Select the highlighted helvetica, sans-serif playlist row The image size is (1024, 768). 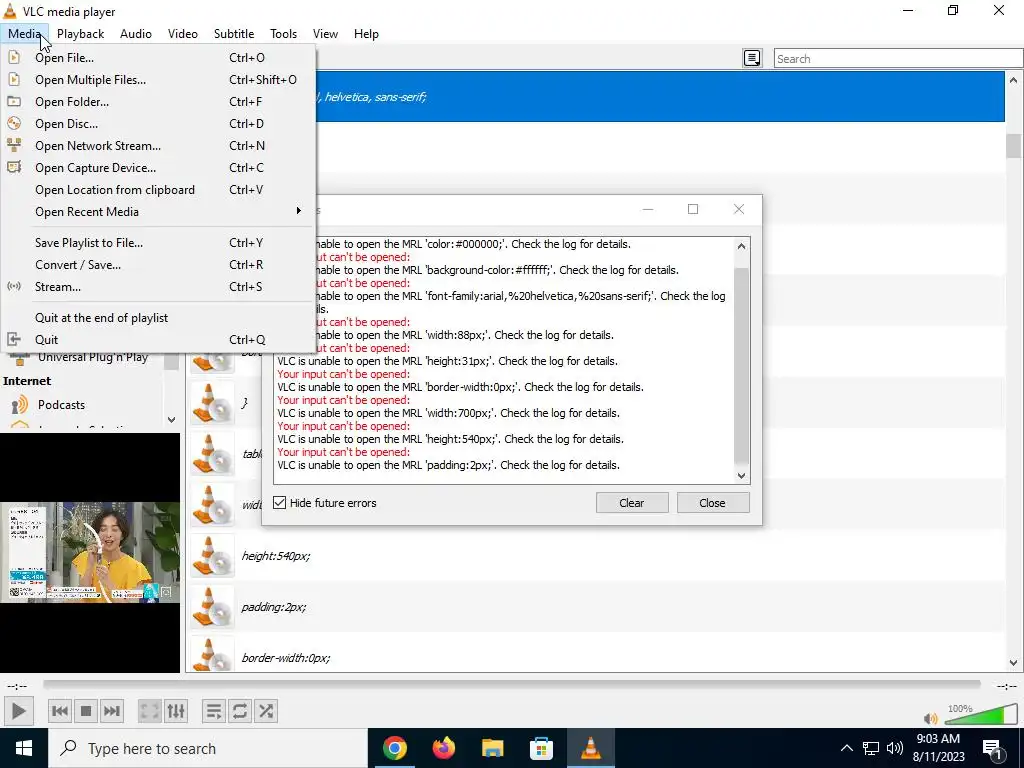click(x=660, y=97)
